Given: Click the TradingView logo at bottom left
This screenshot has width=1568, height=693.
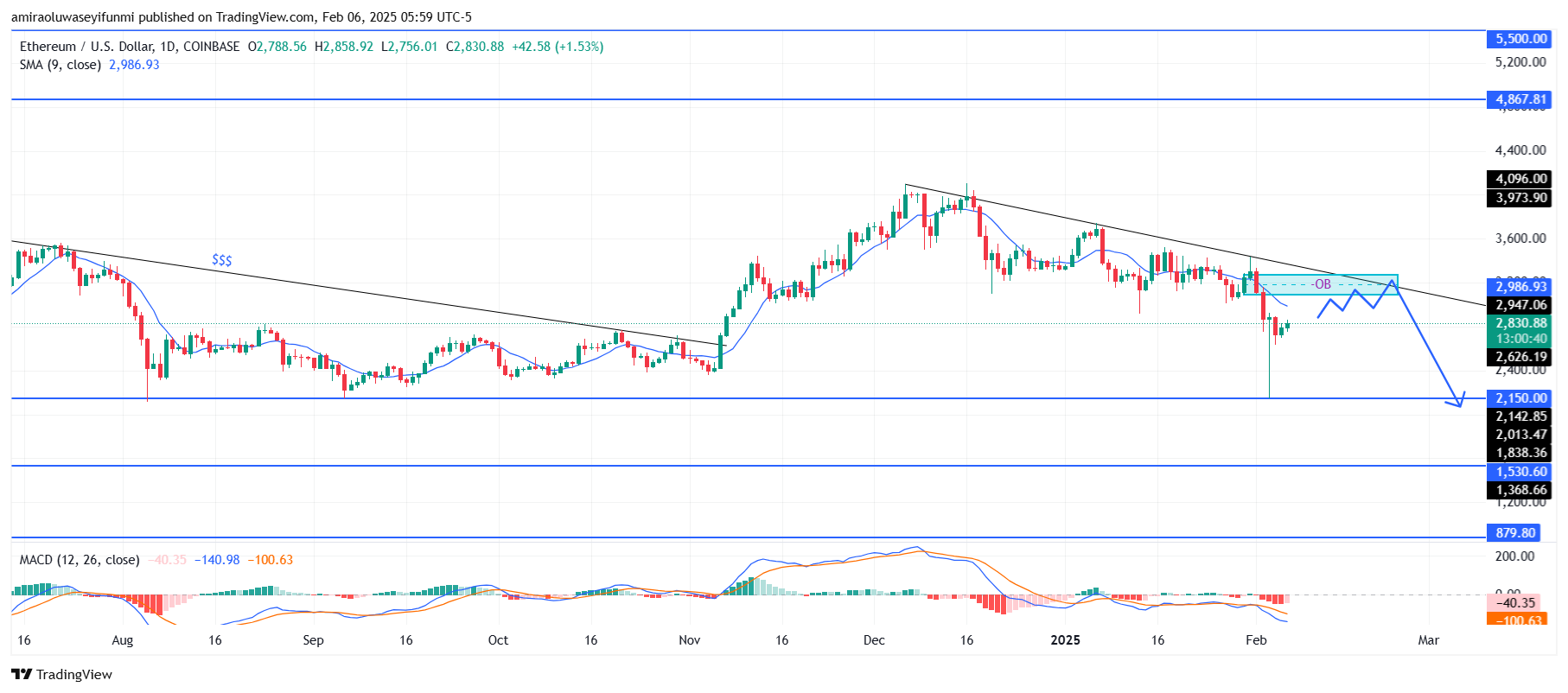Looking at the screenshot, I should tap(62, 674).
